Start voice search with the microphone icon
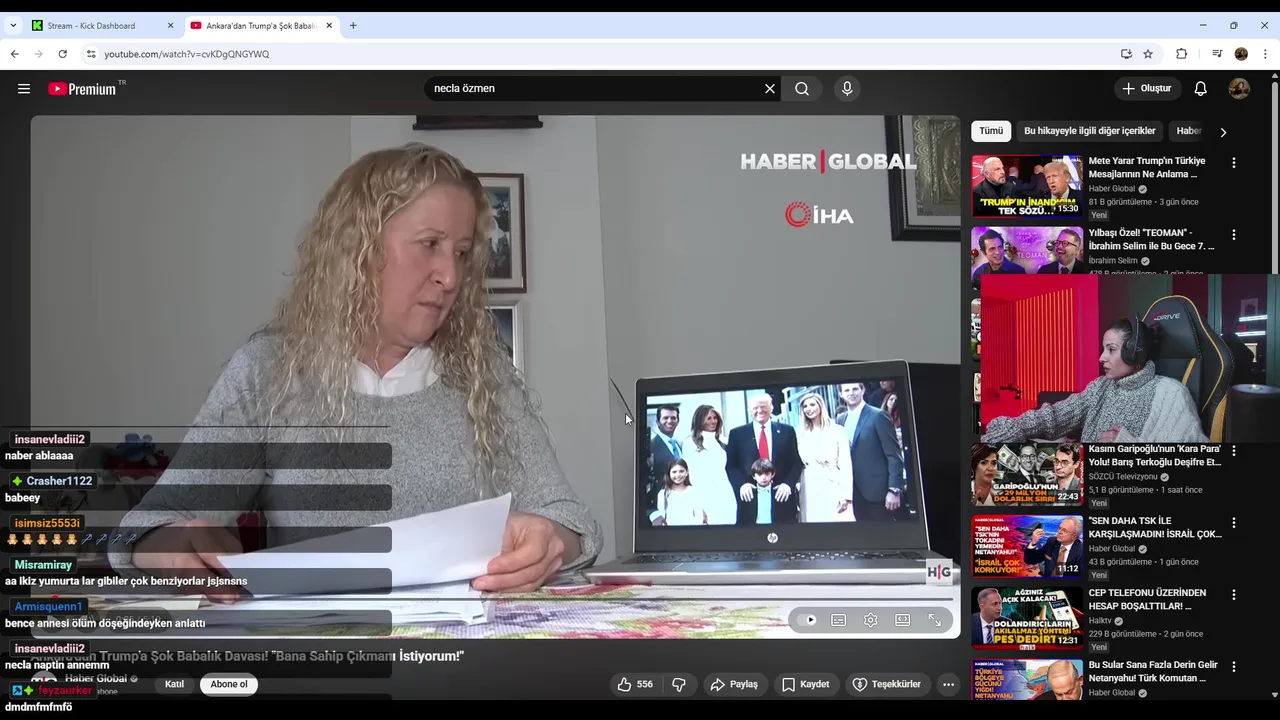This screenshot has width=1280, height=720. 847,88
